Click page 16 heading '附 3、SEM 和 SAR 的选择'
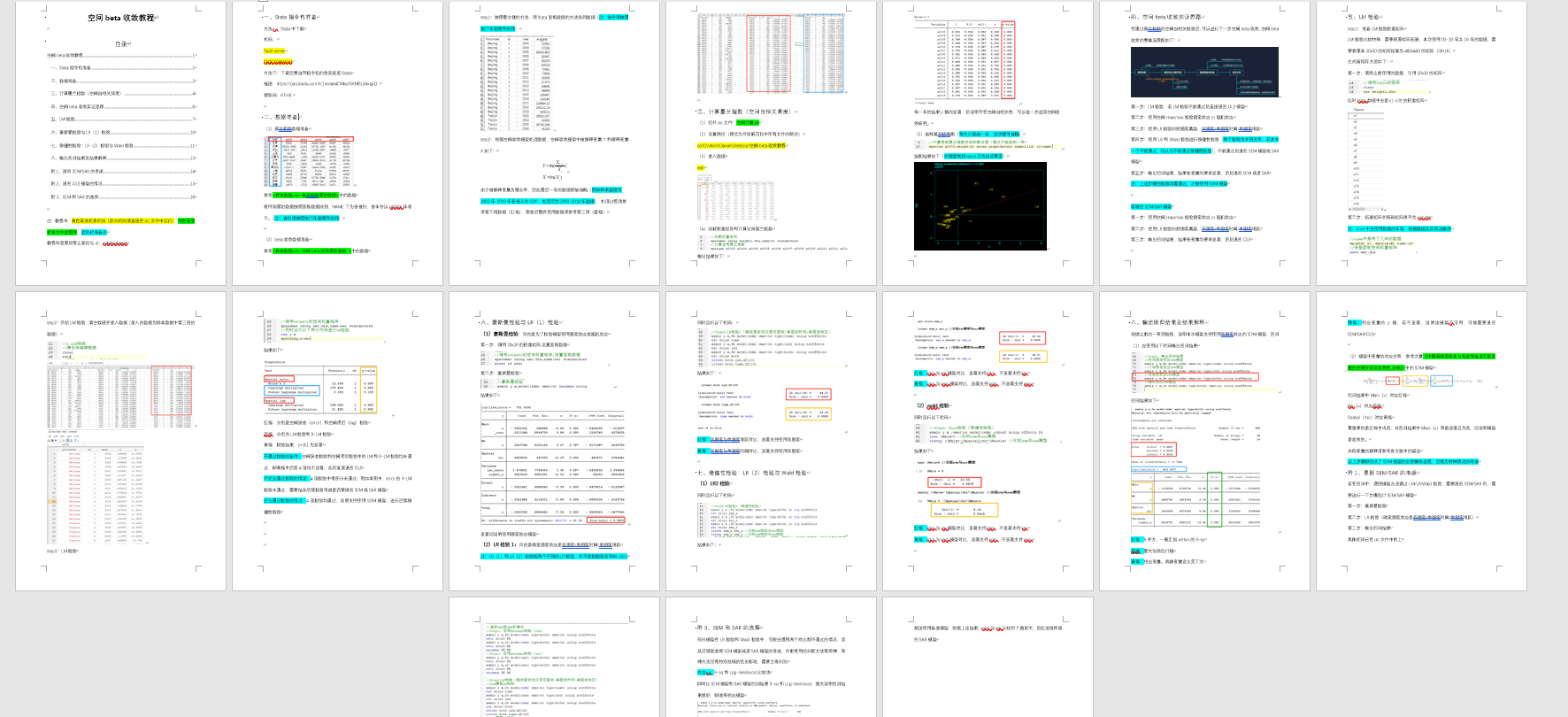Screen dimensions: 1568x717 coord(728,628)
